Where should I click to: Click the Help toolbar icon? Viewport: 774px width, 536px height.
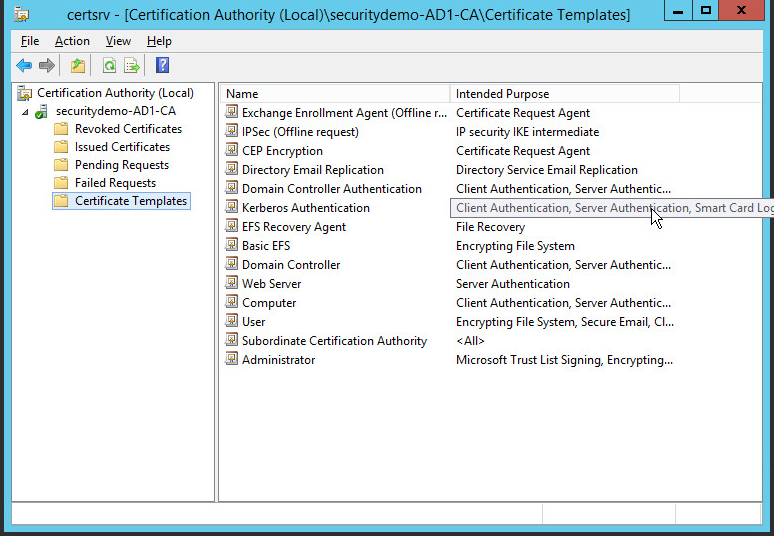click(162, 65)
